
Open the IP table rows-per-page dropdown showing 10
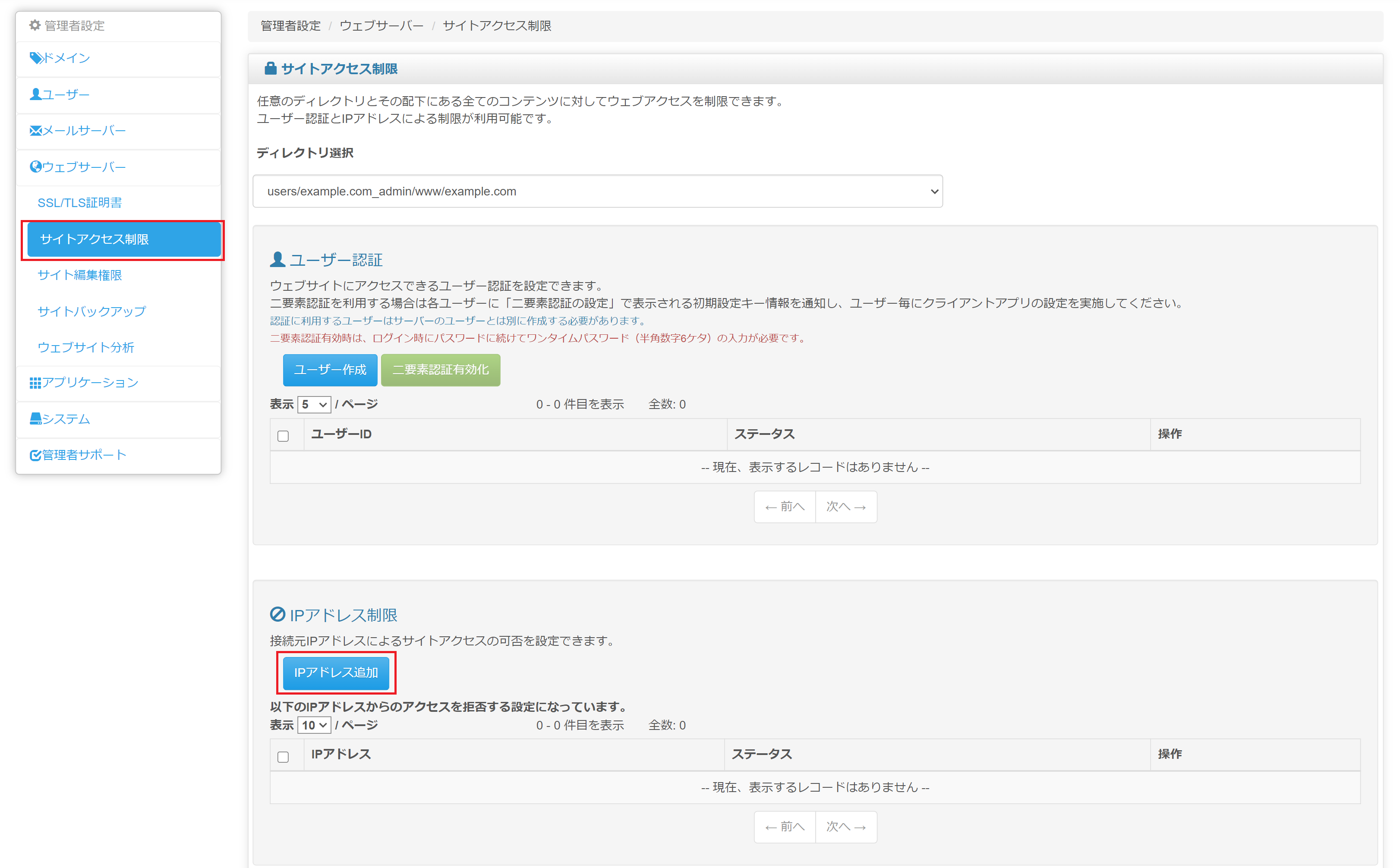314,725
